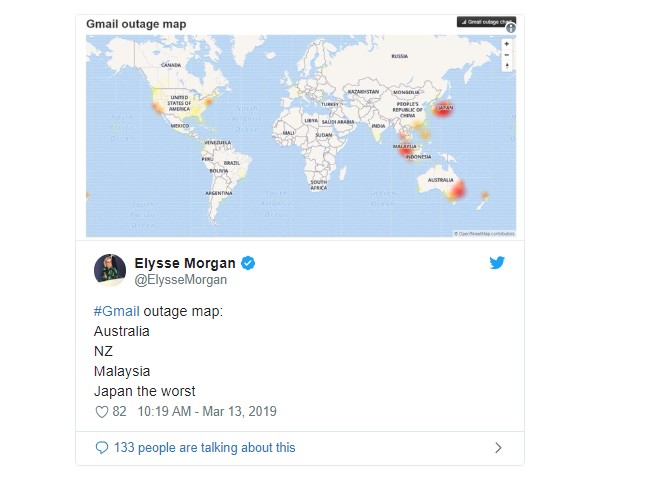The image size is (651, 481).
Task: Expand the conversation with right chevron
Action: click(x=498, y=447)
